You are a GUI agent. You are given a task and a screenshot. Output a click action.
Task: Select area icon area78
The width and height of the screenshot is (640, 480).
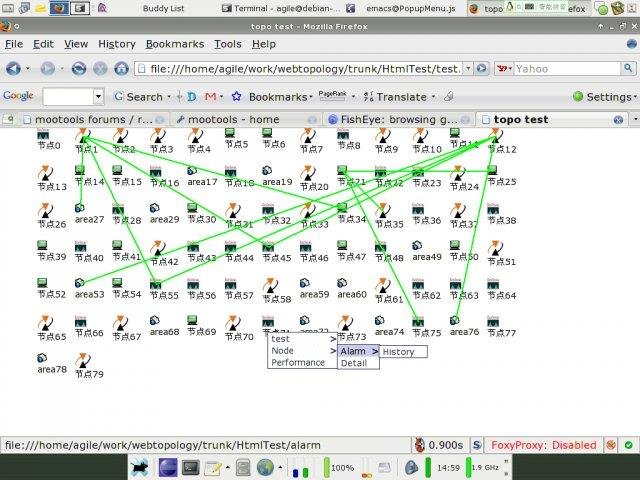(42, 358)
